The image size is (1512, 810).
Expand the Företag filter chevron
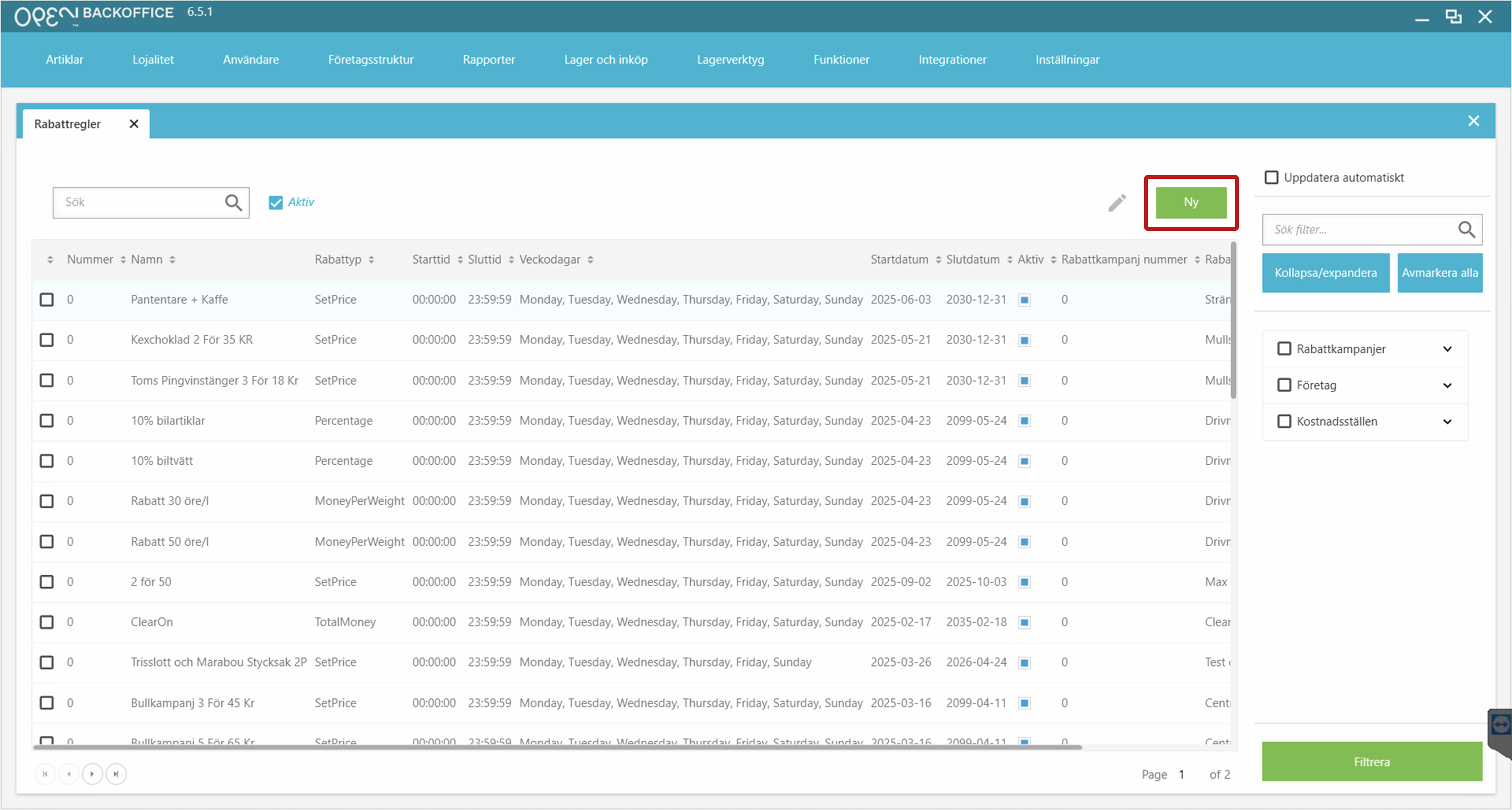coord(1447,385)
